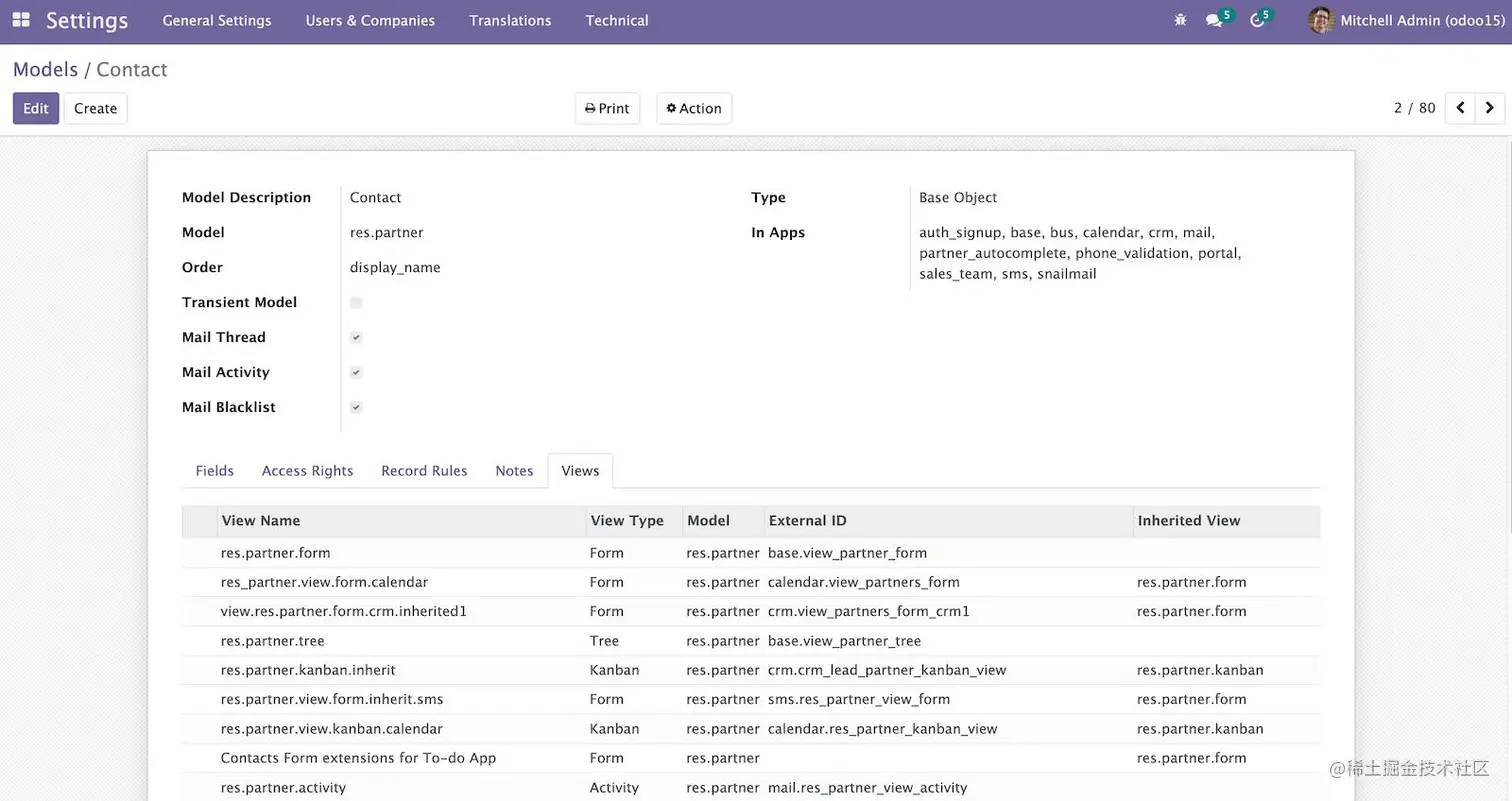Open the apps grid home menu
The width and height of the screenshot is (1512, 801).
click(21, 20)
